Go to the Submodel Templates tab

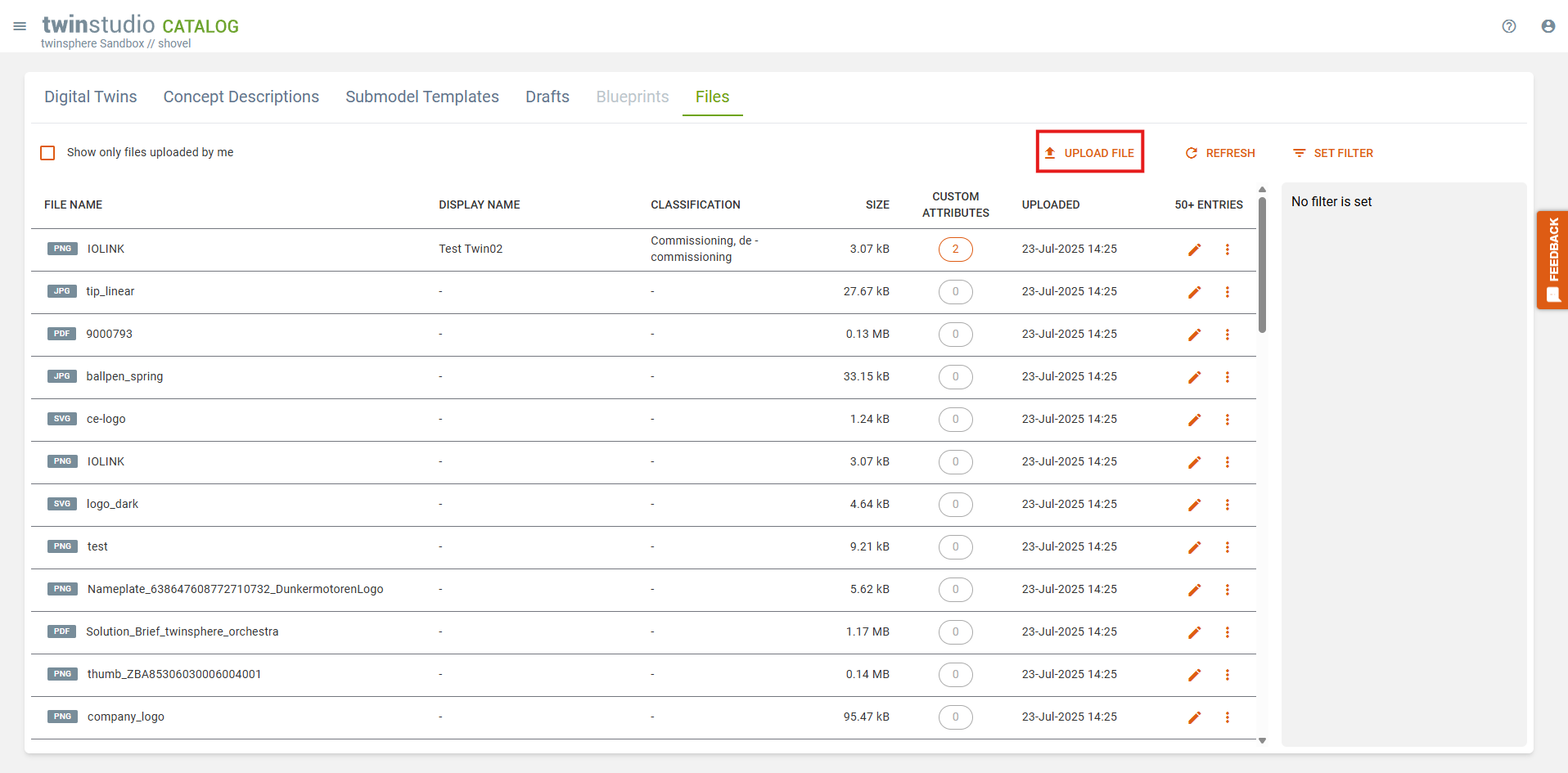[x=421, y=97]
